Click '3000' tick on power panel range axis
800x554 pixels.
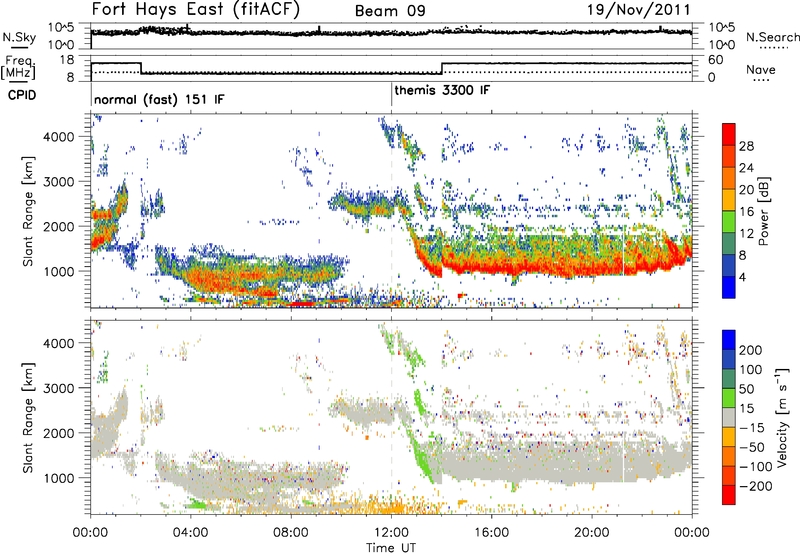[59, 182]
